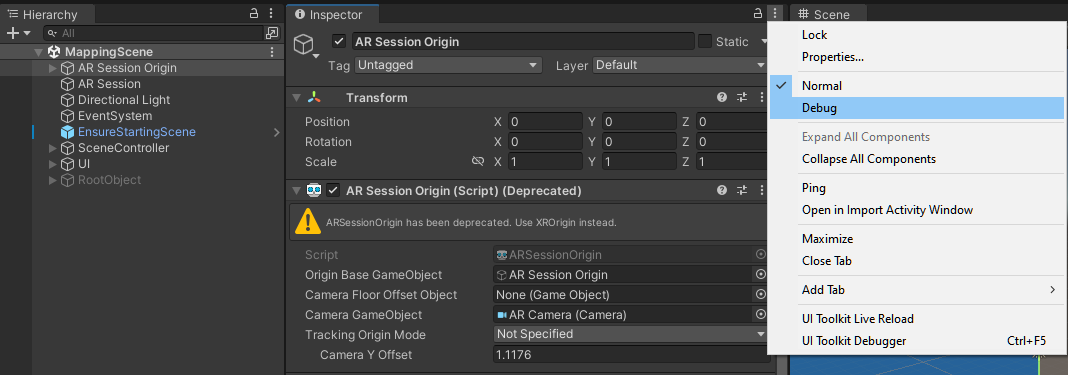Select Close Tab in the context menu
The height and width of the screenshot is (375, 1068).
coord(917,261)
